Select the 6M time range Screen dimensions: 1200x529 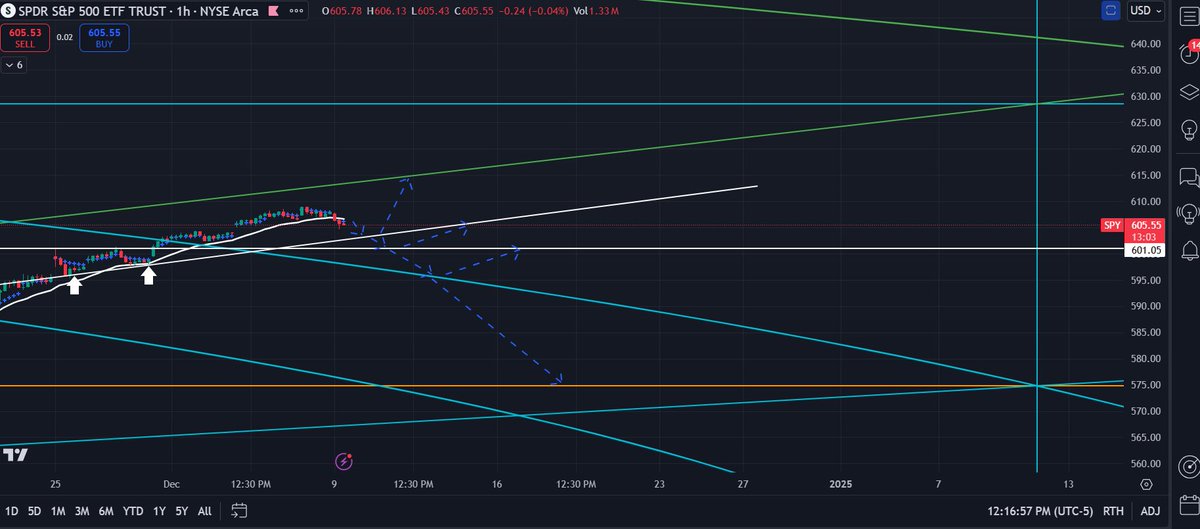click(x=107, y=511)
